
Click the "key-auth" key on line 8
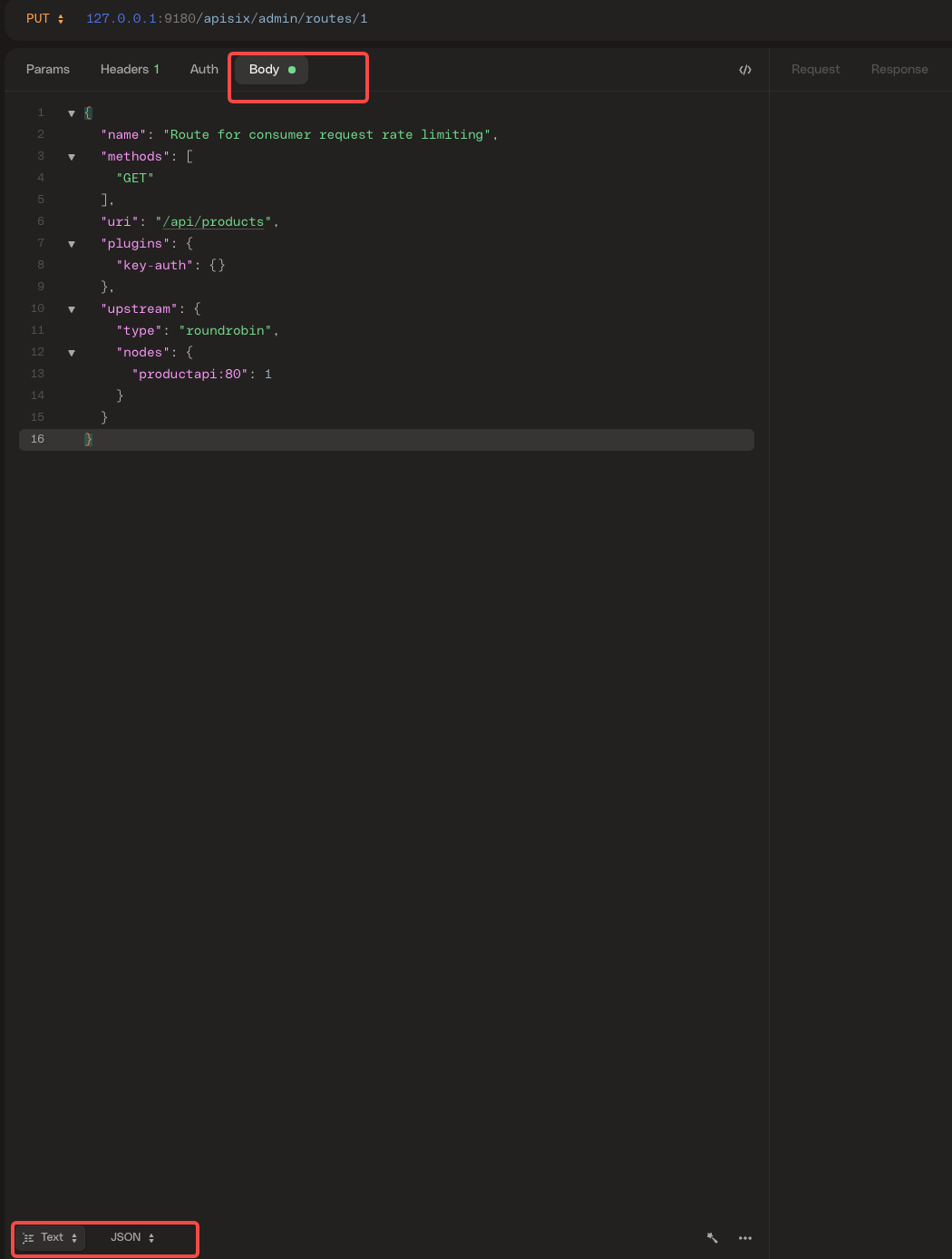154,266
